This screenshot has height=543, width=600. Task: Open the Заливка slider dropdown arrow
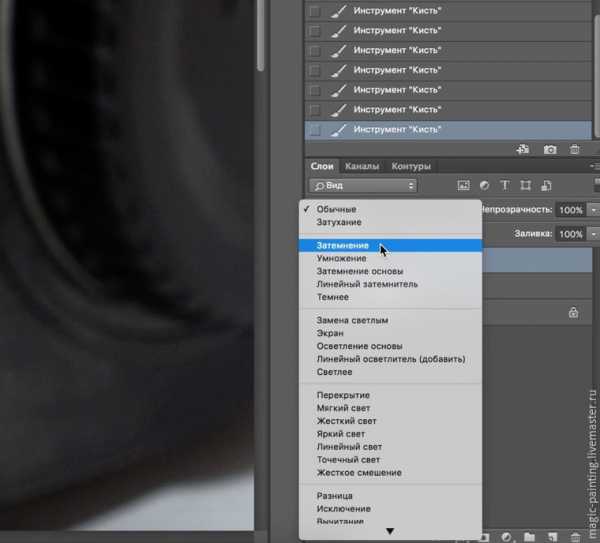coord(594,234)
